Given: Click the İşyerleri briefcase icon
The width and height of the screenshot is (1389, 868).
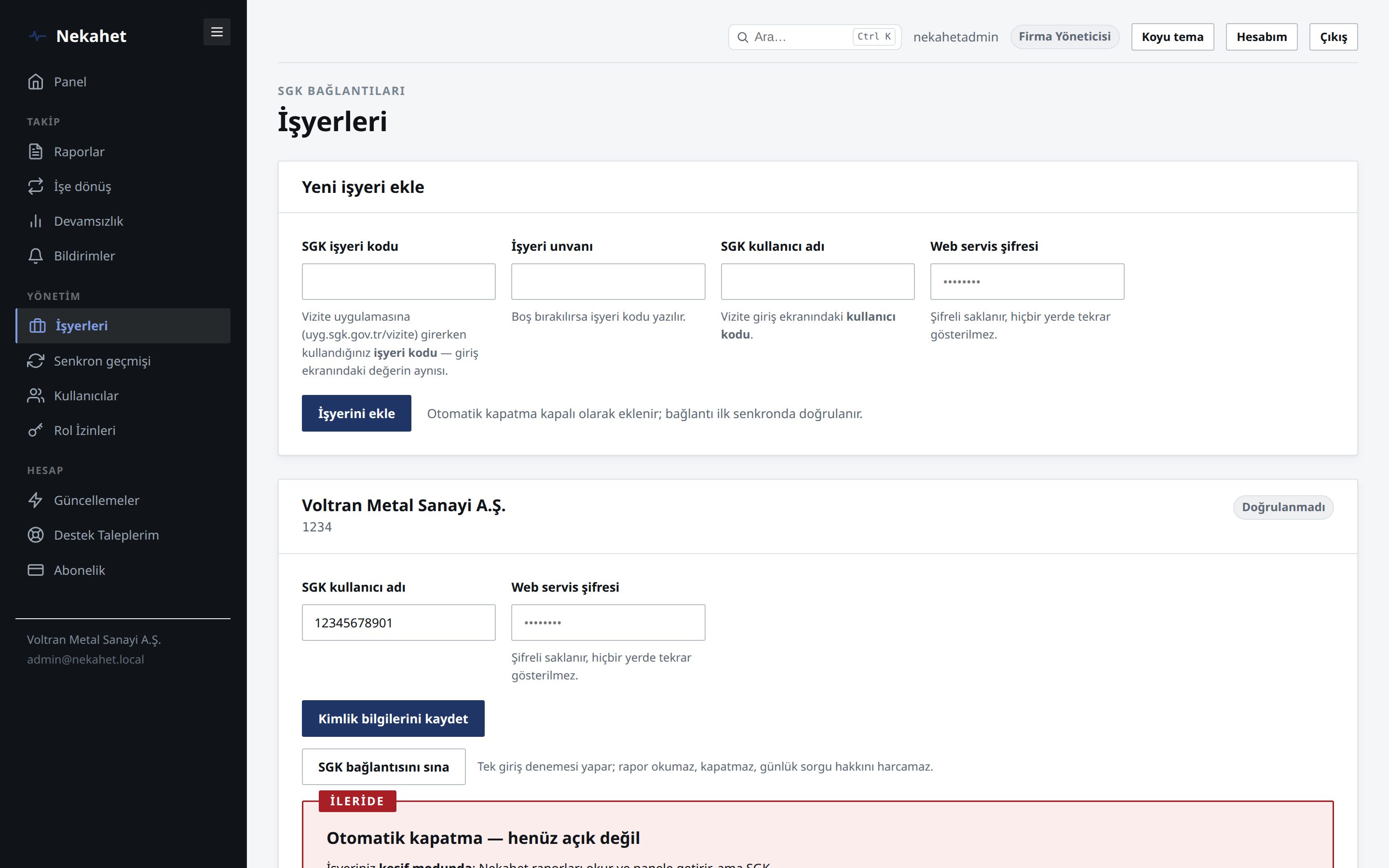Looking at the screenshot, I should point(37,326).
